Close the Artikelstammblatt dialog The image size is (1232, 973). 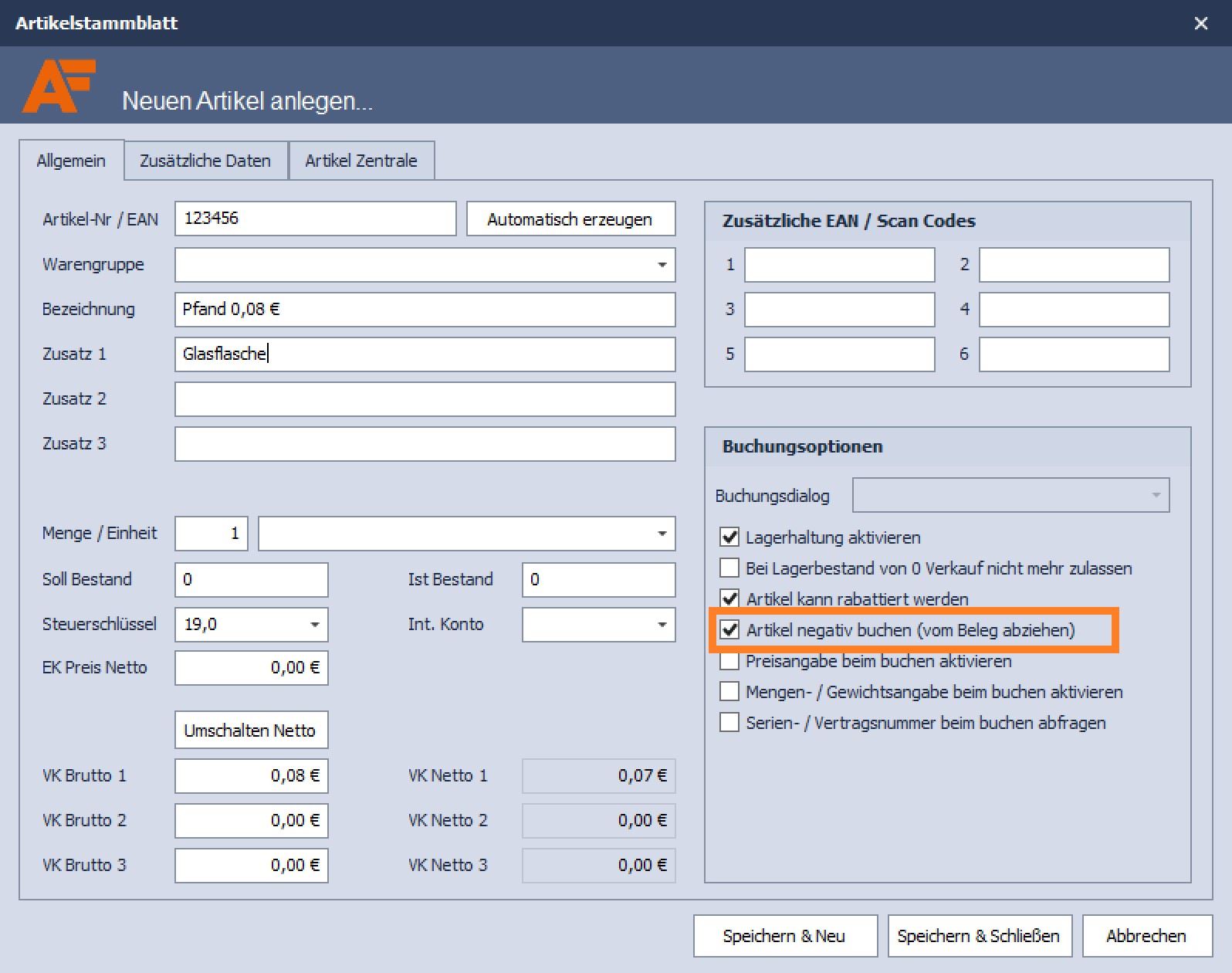click(x=1200, y=24)
